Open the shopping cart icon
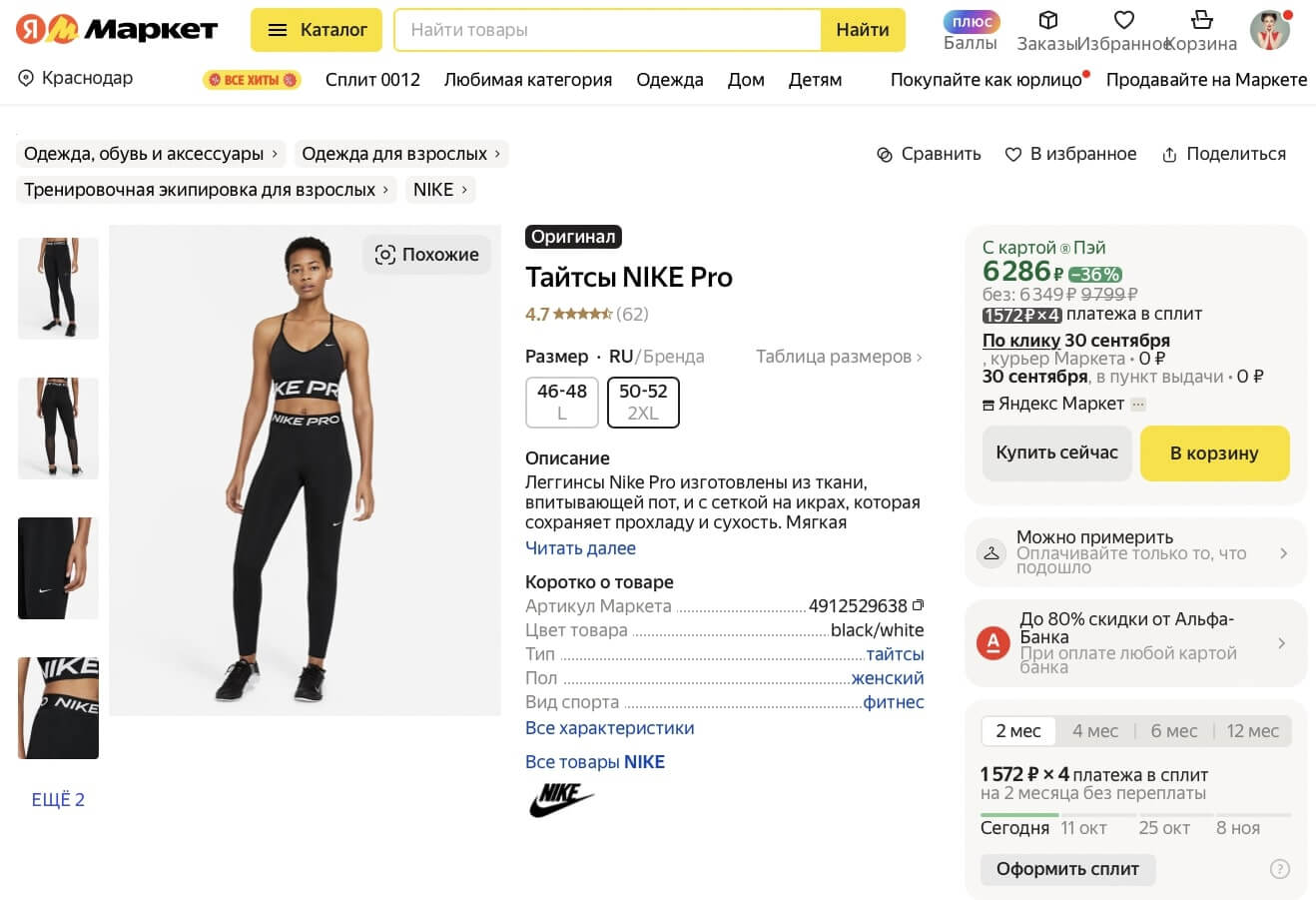The image size is (1316, 900). [1202, 20]
